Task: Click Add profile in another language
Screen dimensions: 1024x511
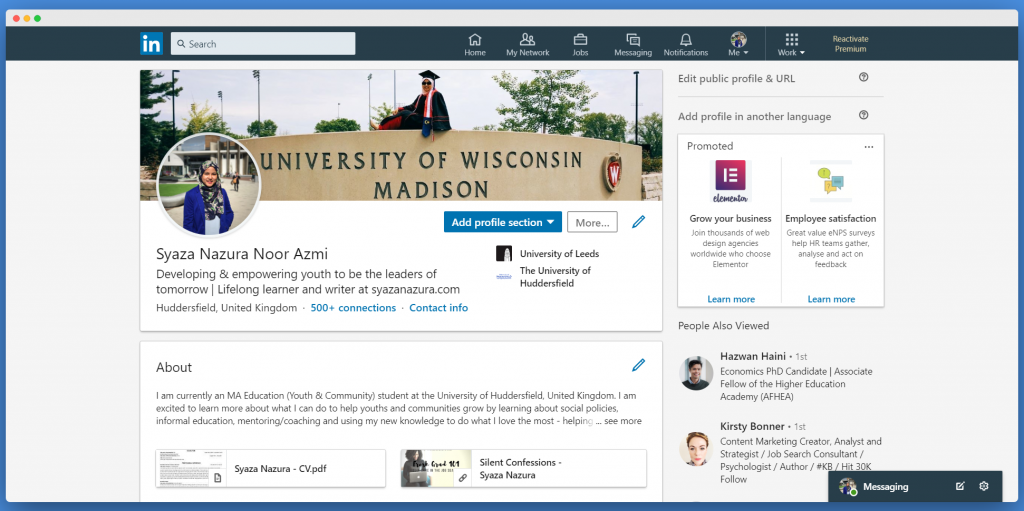Action: 754,116
